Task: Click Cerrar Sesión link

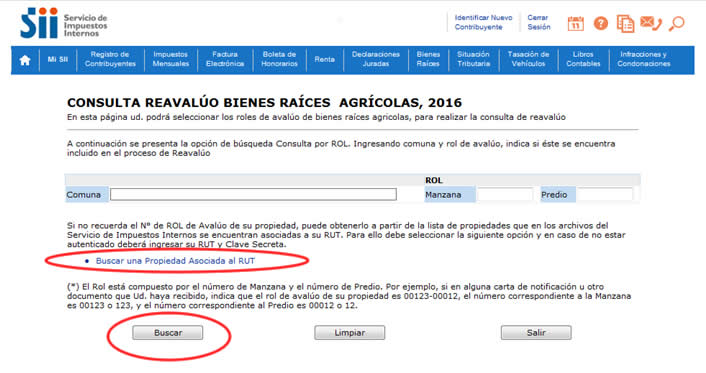Action: pyautogui.click(x=539, y=22)
